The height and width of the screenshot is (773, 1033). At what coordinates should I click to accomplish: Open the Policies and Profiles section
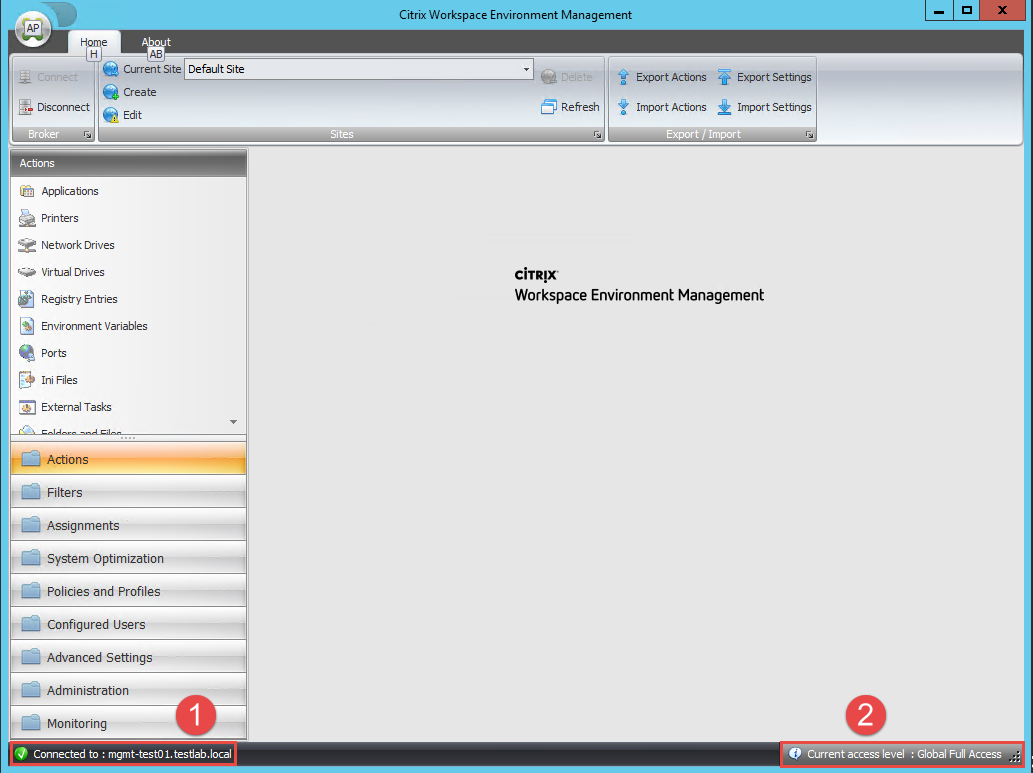click(128, 590)
